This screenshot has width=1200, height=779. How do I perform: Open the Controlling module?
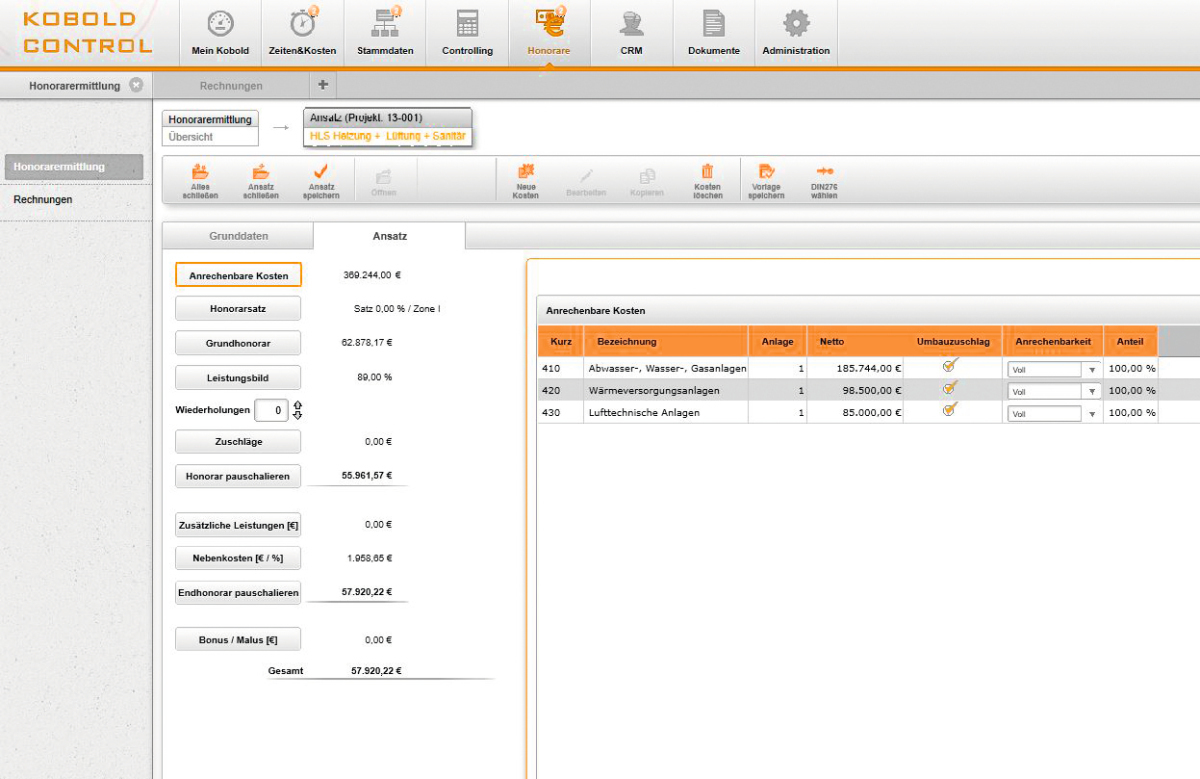pos(467,33)
